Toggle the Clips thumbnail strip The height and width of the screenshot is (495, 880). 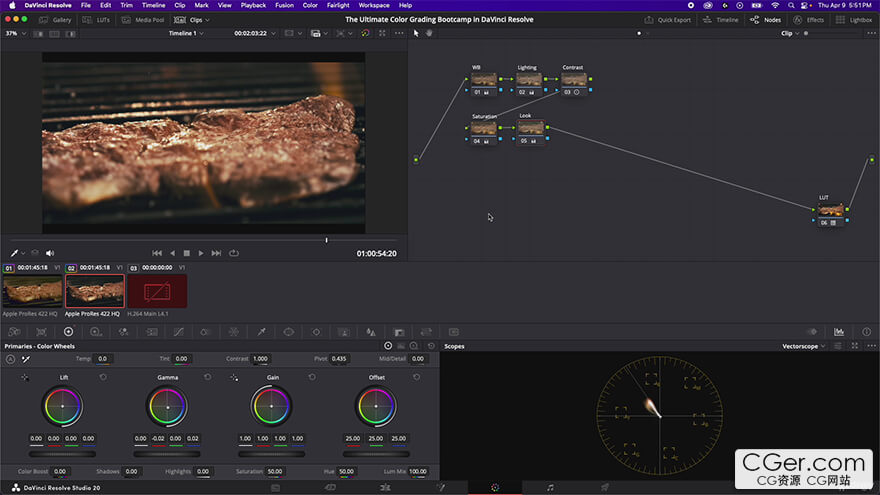point(192,20)
